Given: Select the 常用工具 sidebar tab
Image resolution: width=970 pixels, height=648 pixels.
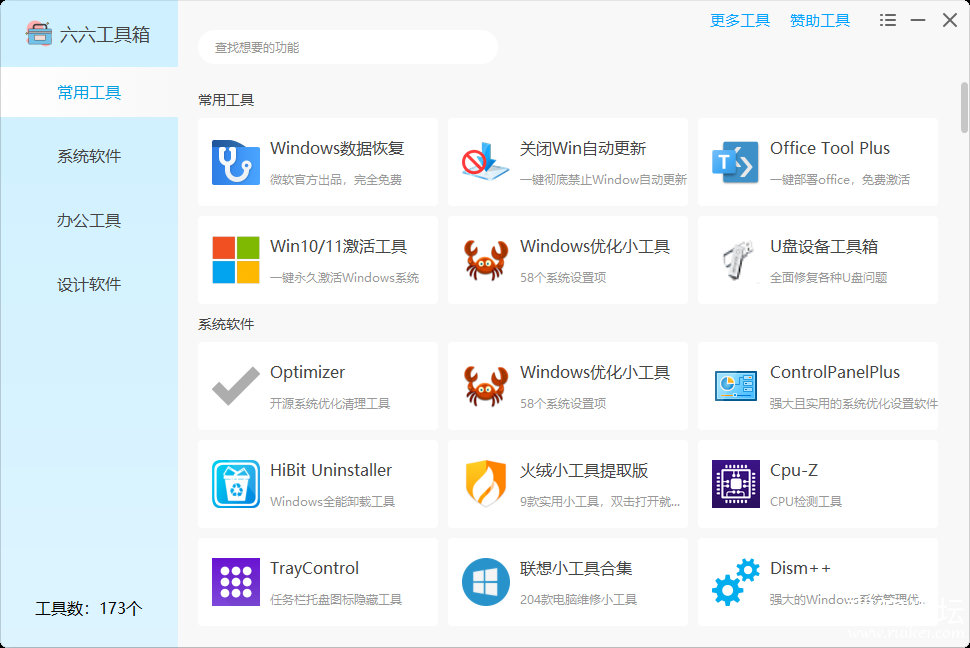Looking at the screenshot, I should tap(89, 92).
